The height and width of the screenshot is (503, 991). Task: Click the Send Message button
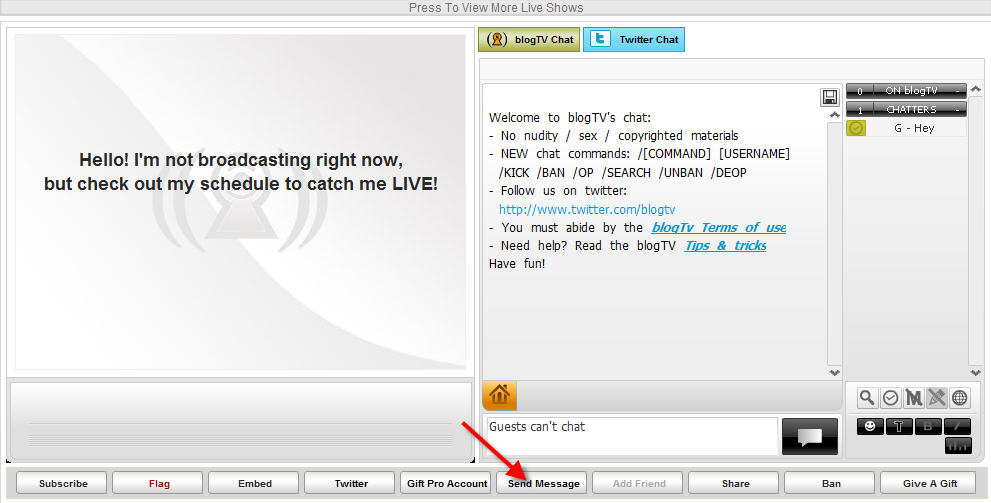[x=543, y=484]
